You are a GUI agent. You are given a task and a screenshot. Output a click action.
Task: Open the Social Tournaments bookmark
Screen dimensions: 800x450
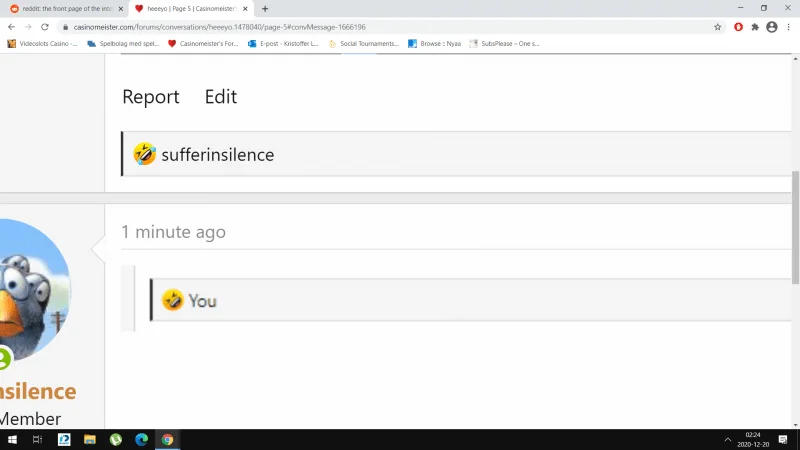pos(363,44)
